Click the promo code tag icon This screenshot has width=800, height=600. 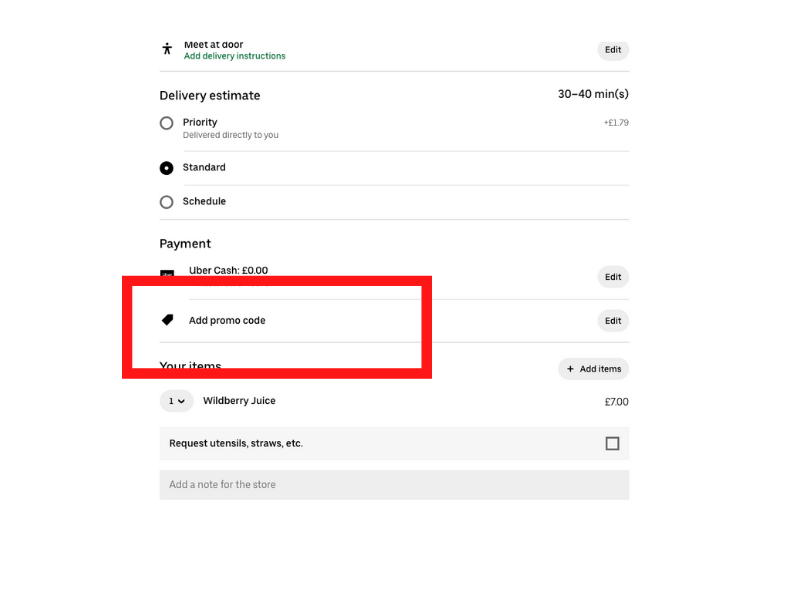pyautogui.click(x=167, y=320)
